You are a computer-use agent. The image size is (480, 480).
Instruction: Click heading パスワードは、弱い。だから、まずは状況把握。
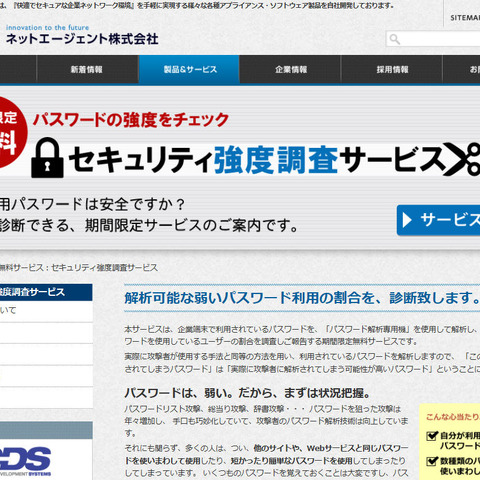tap(247, 393)
